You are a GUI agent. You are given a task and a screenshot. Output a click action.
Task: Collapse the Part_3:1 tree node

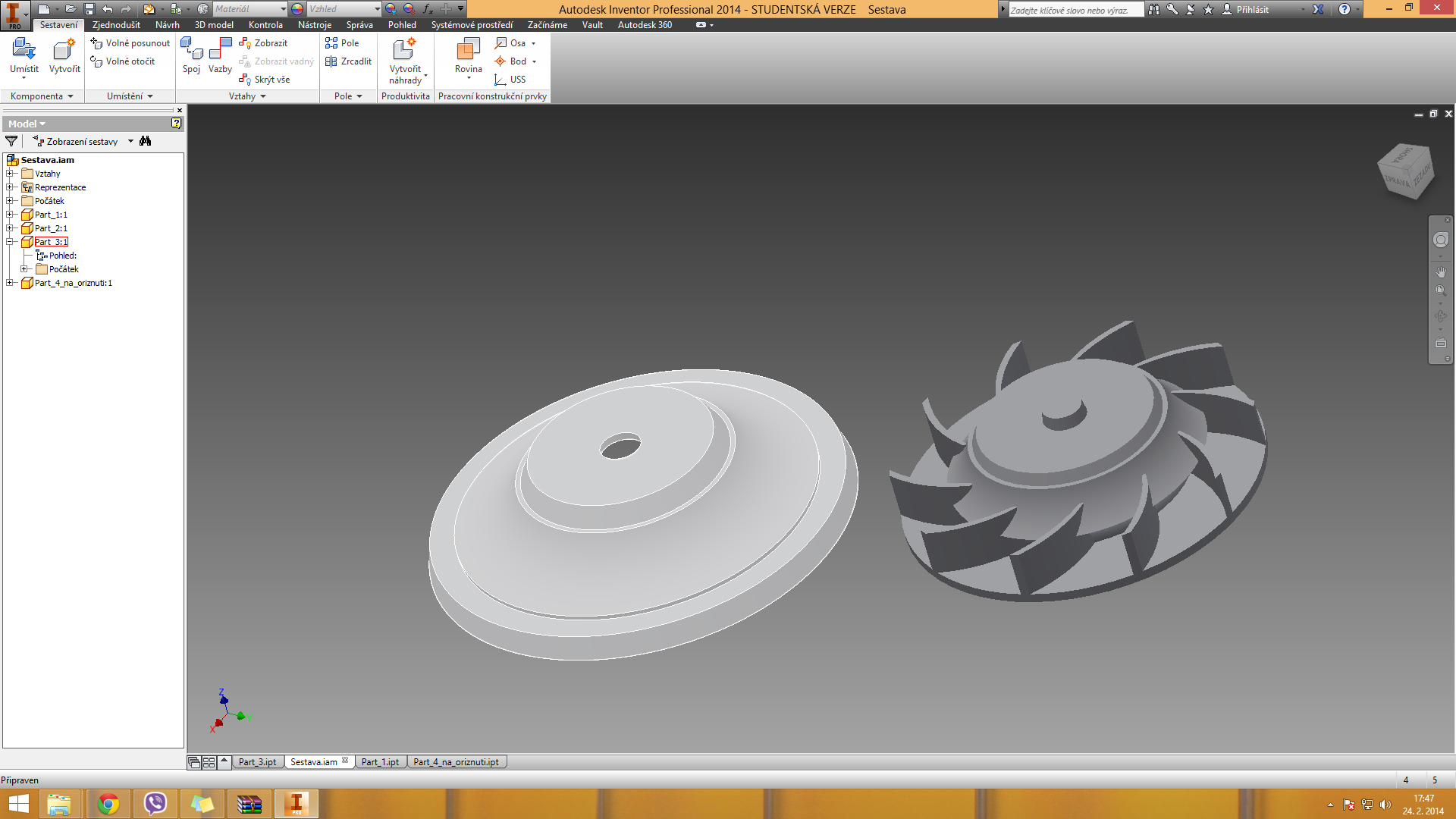[10, 242]
